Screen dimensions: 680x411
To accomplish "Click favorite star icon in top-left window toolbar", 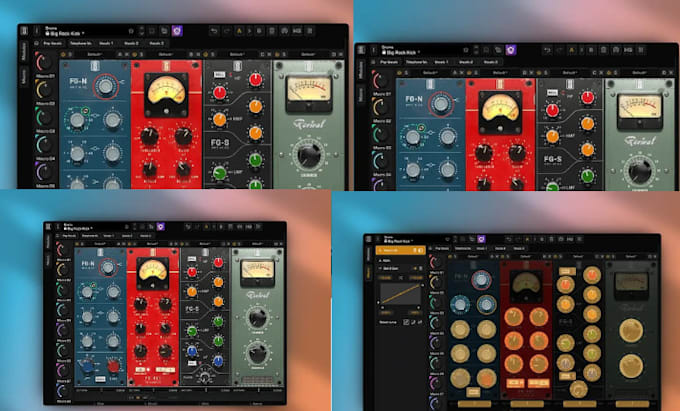I will [131, 31].
